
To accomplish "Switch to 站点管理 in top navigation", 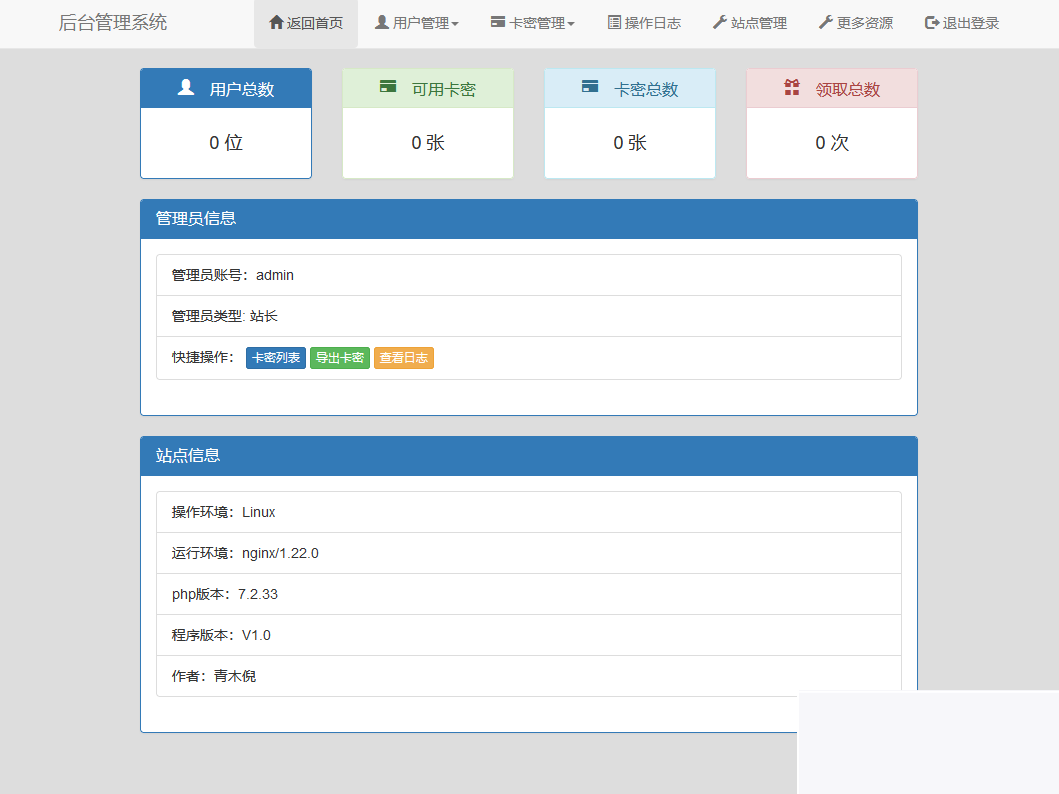I will click(750, 23).
